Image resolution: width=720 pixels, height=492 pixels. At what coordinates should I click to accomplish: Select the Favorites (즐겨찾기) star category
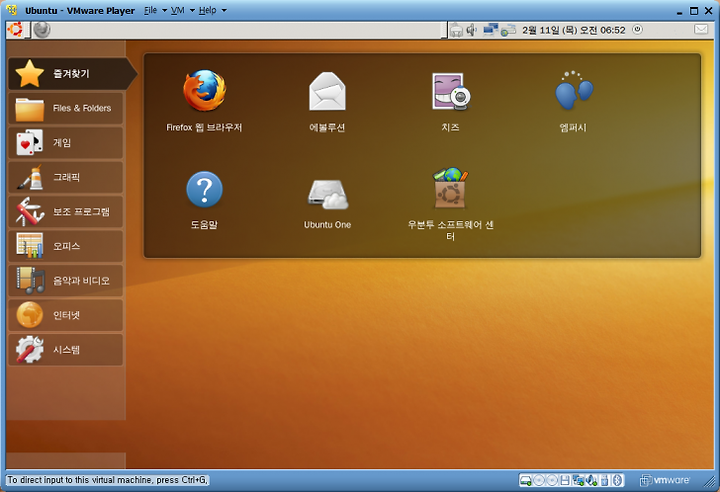[x=72, y=74]
